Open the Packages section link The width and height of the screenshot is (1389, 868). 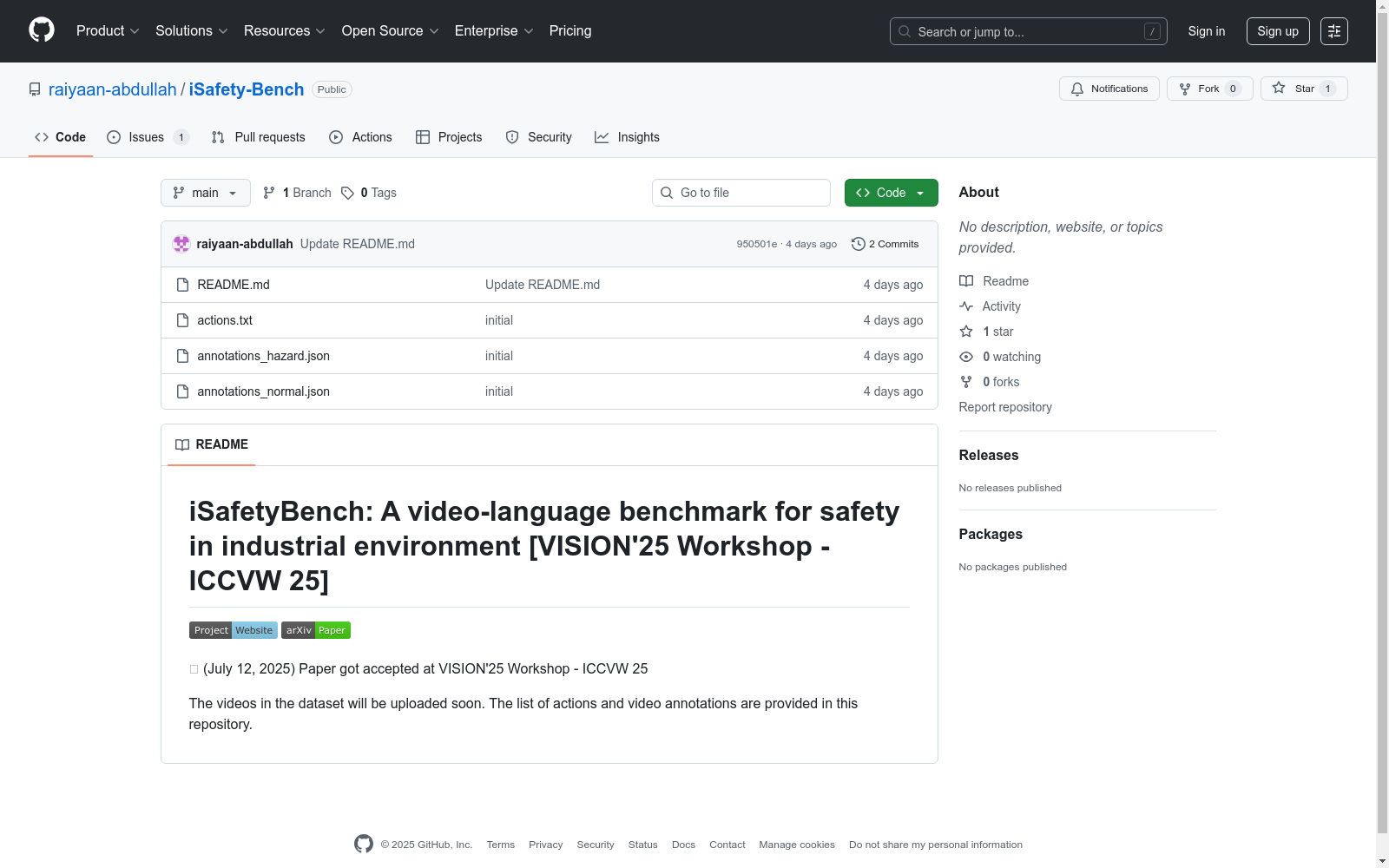(x=991, y=534)
